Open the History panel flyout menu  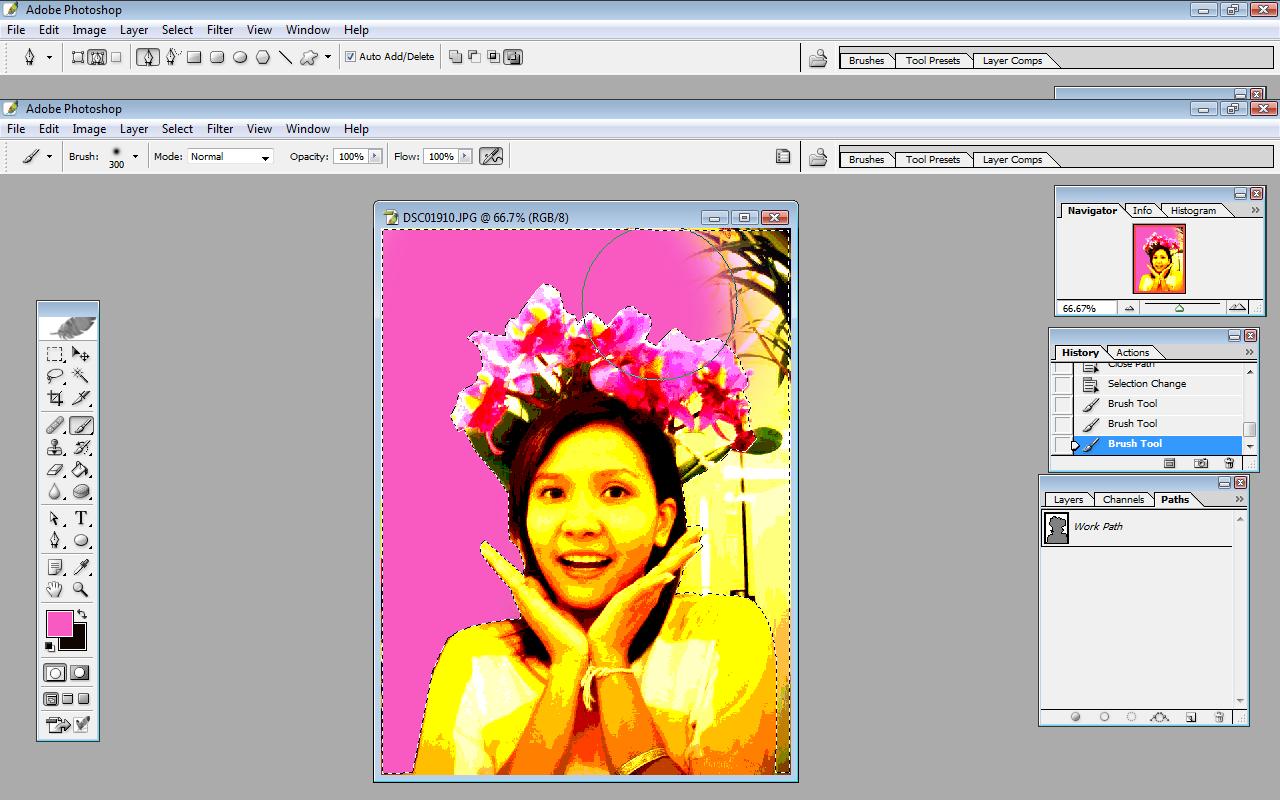(x=1249, y=352)
